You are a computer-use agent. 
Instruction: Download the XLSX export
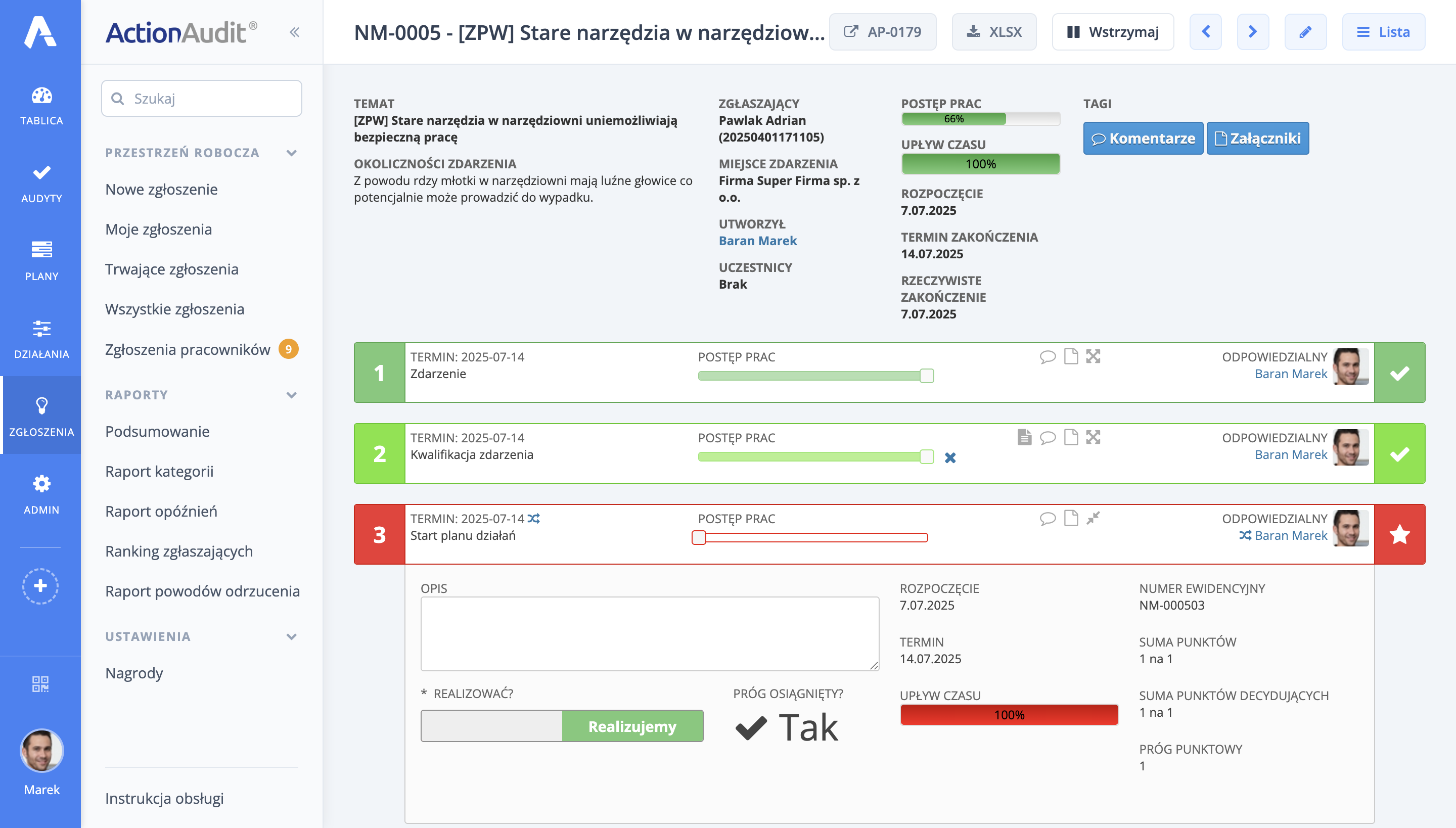[x=993, y=32]
